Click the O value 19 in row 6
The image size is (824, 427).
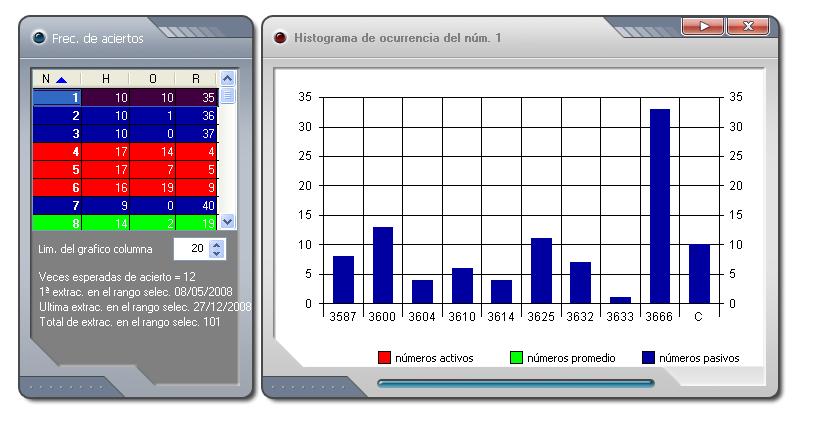click(x=167, y=188)
